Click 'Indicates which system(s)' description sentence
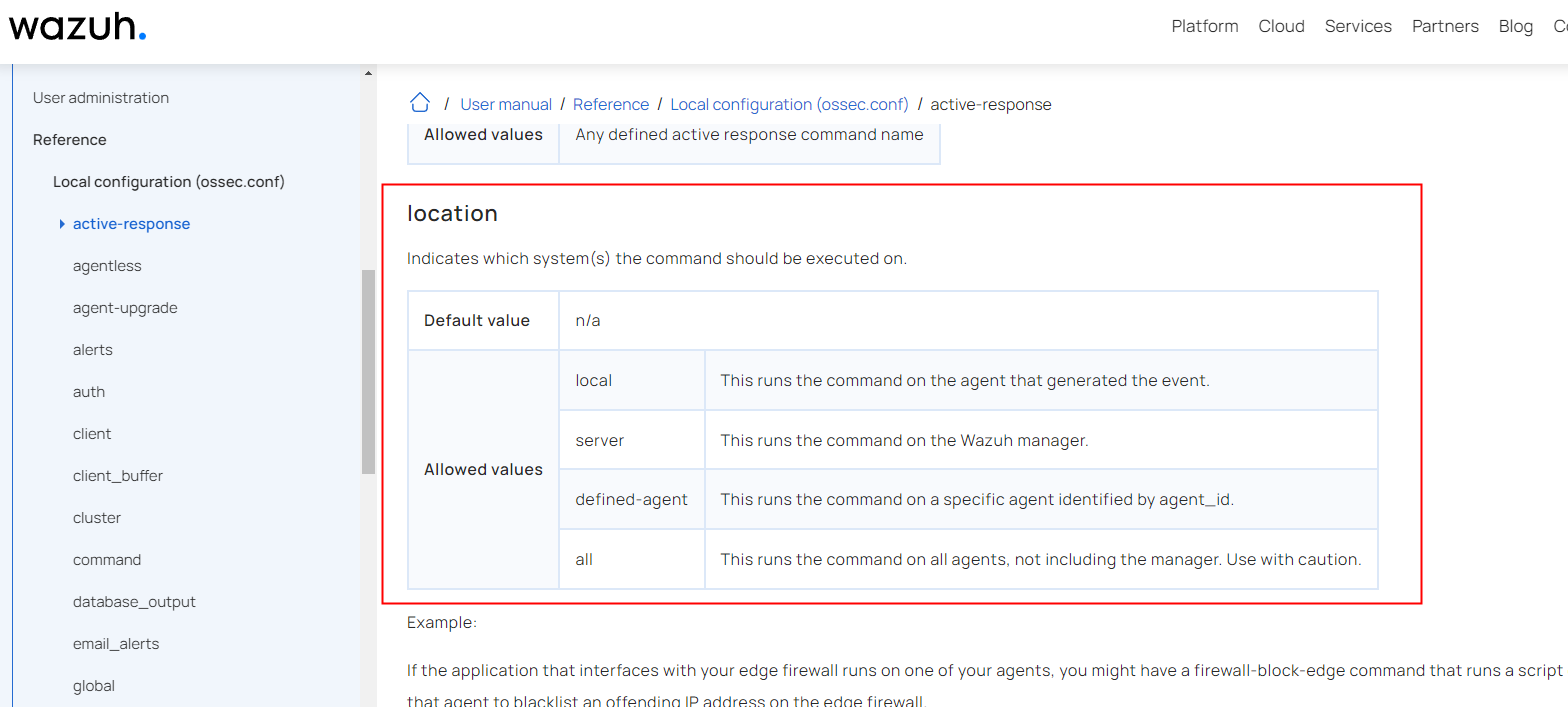Image resolution: width=1568 pixels, height=707 pixels. (657, 258)
